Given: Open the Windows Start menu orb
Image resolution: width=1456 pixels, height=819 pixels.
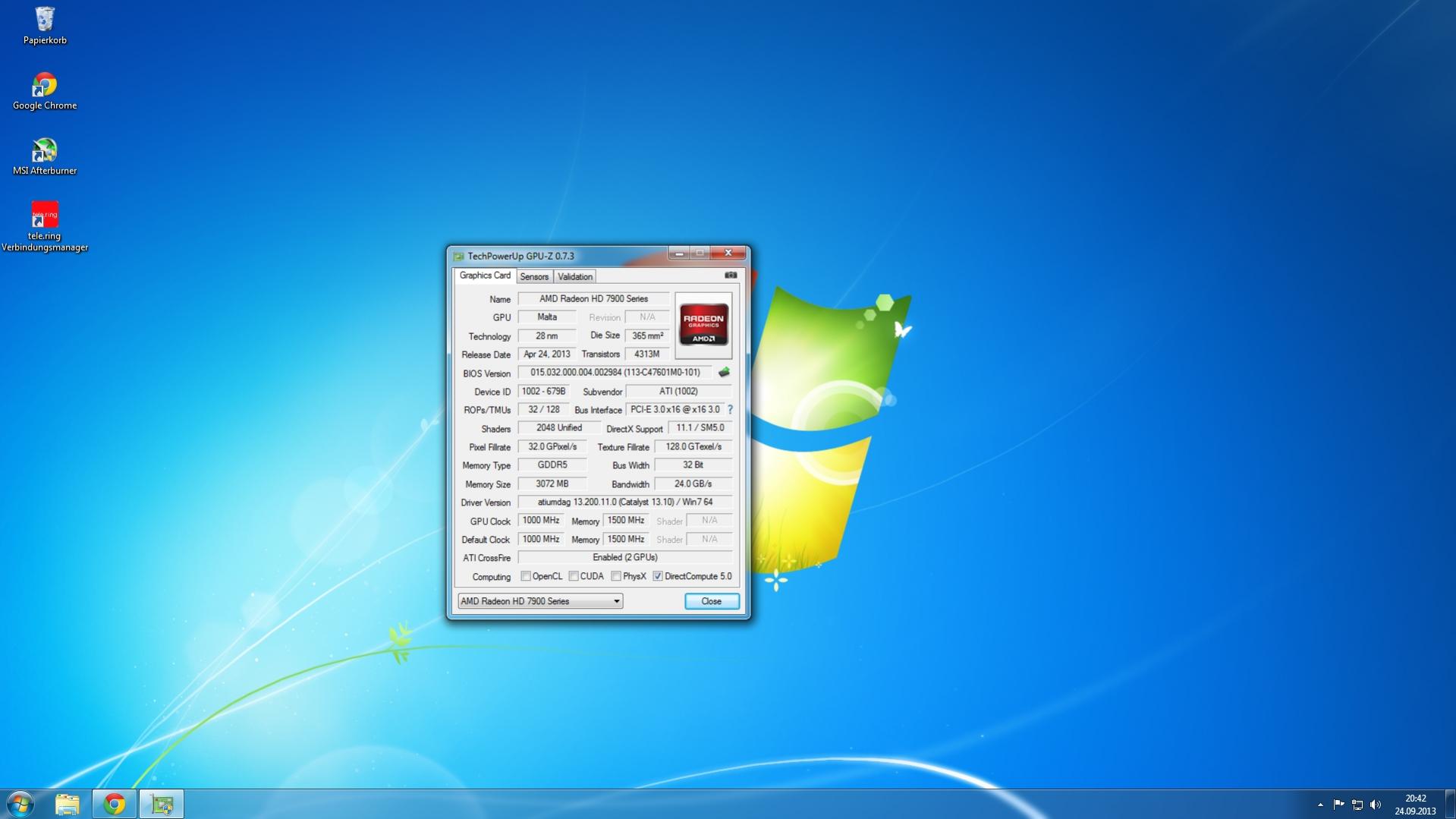Looking at the screenshot, I should (20, 804).
